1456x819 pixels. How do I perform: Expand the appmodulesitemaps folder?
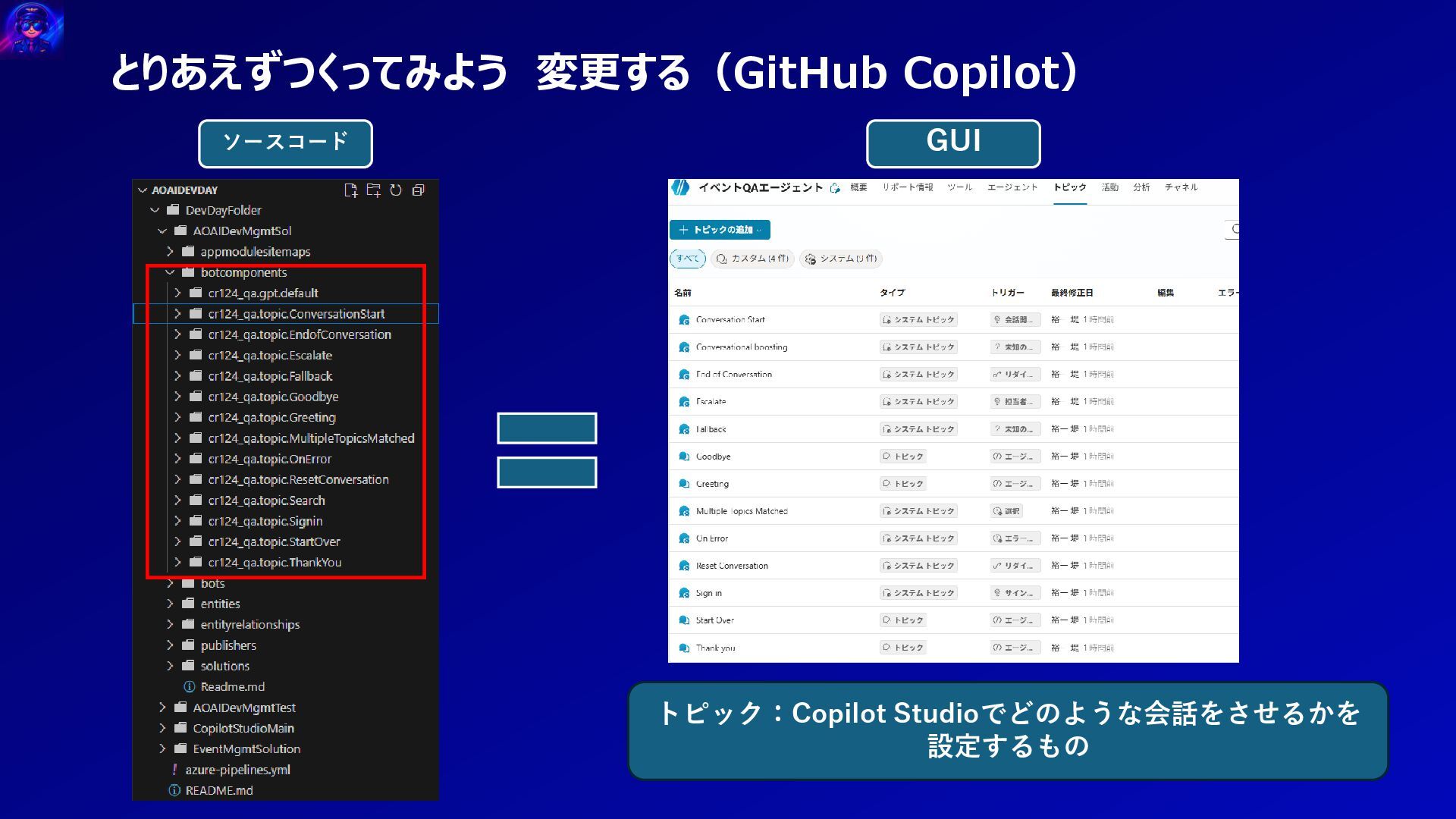(170, 252)
